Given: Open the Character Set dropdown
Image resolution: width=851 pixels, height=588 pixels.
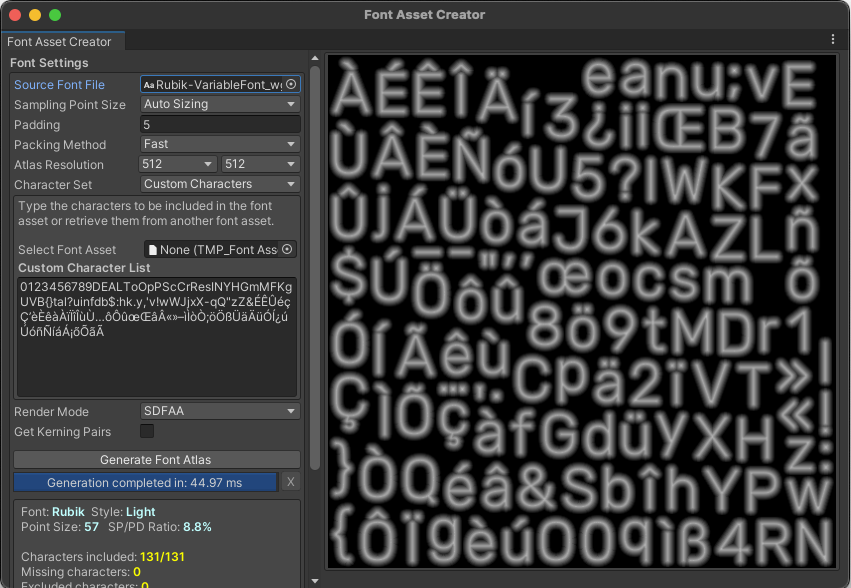Looking at the screenshot, I should [220, 184].
